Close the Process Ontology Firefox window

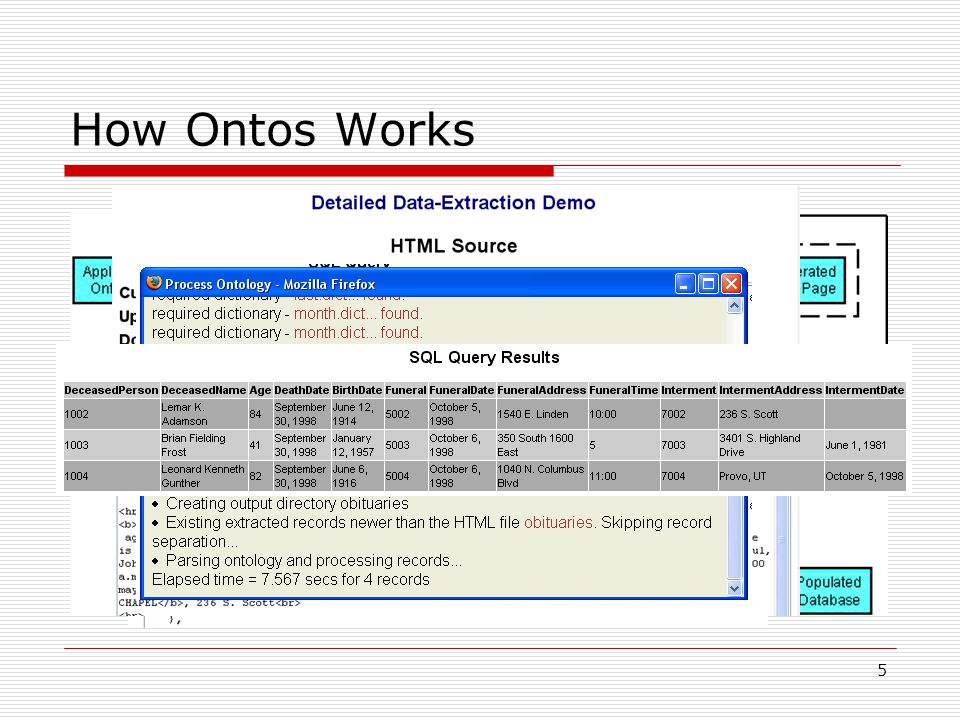tap(731, 283)
